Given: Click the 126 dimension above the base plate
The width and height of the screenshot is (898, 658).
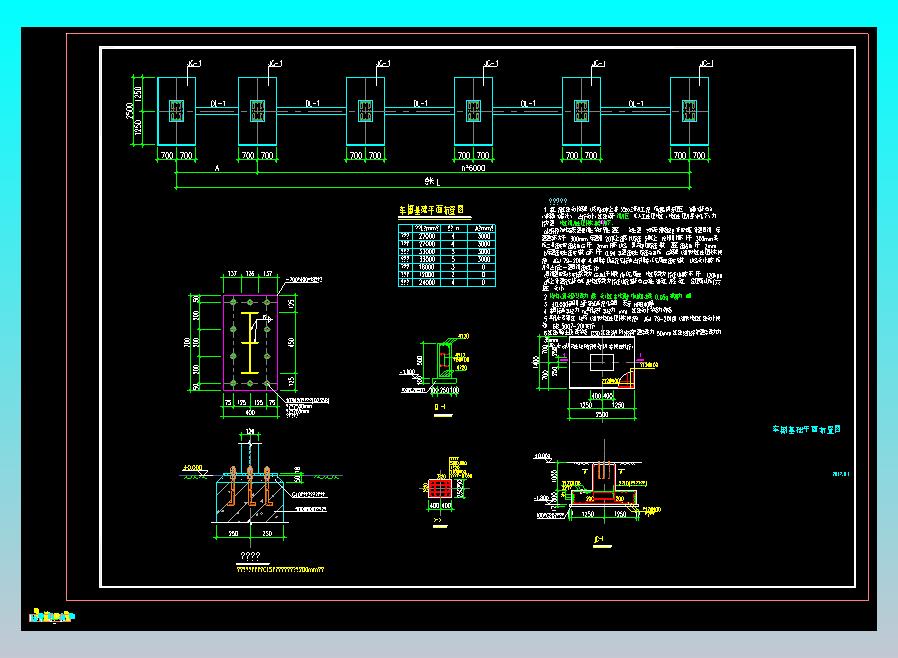Looking at the screenshot, I should pos(250,274).
